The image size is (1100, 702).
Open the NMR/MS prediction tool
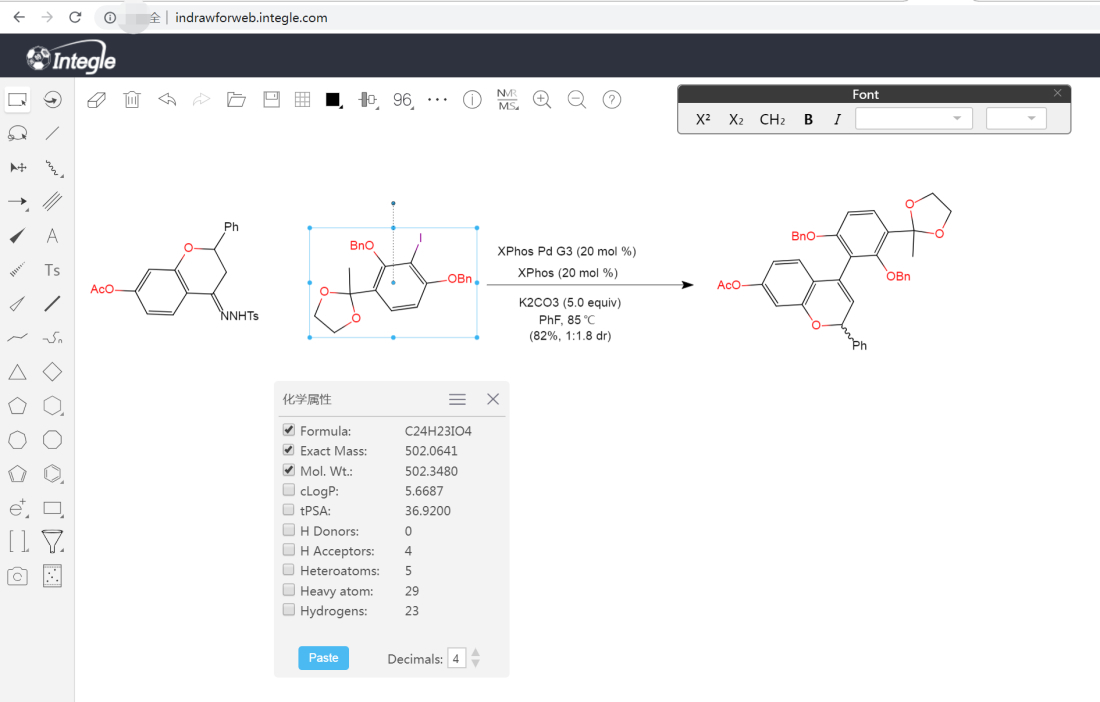click(507, 100)
